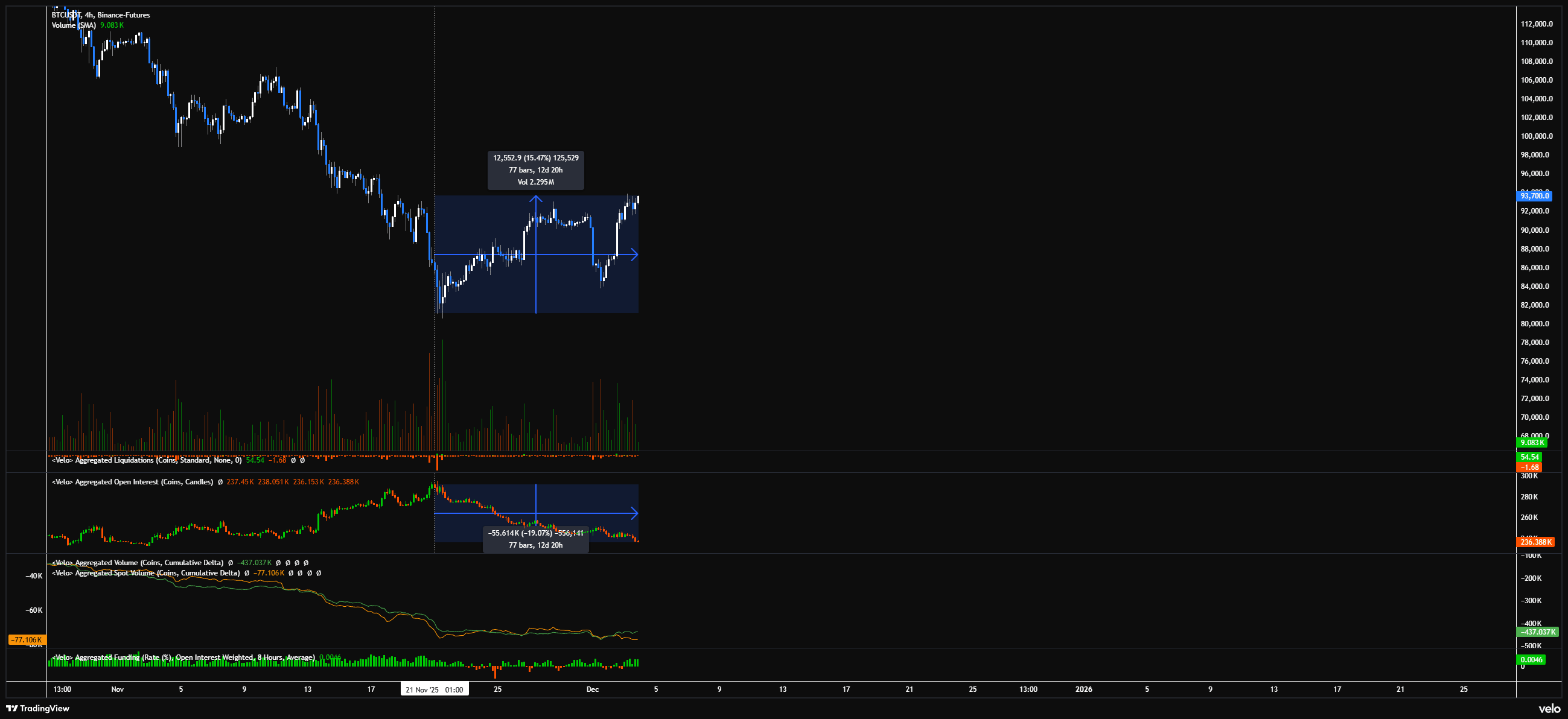Click the BTCUSDT 4h Binance-Futures title

click(x=100, y=14)
